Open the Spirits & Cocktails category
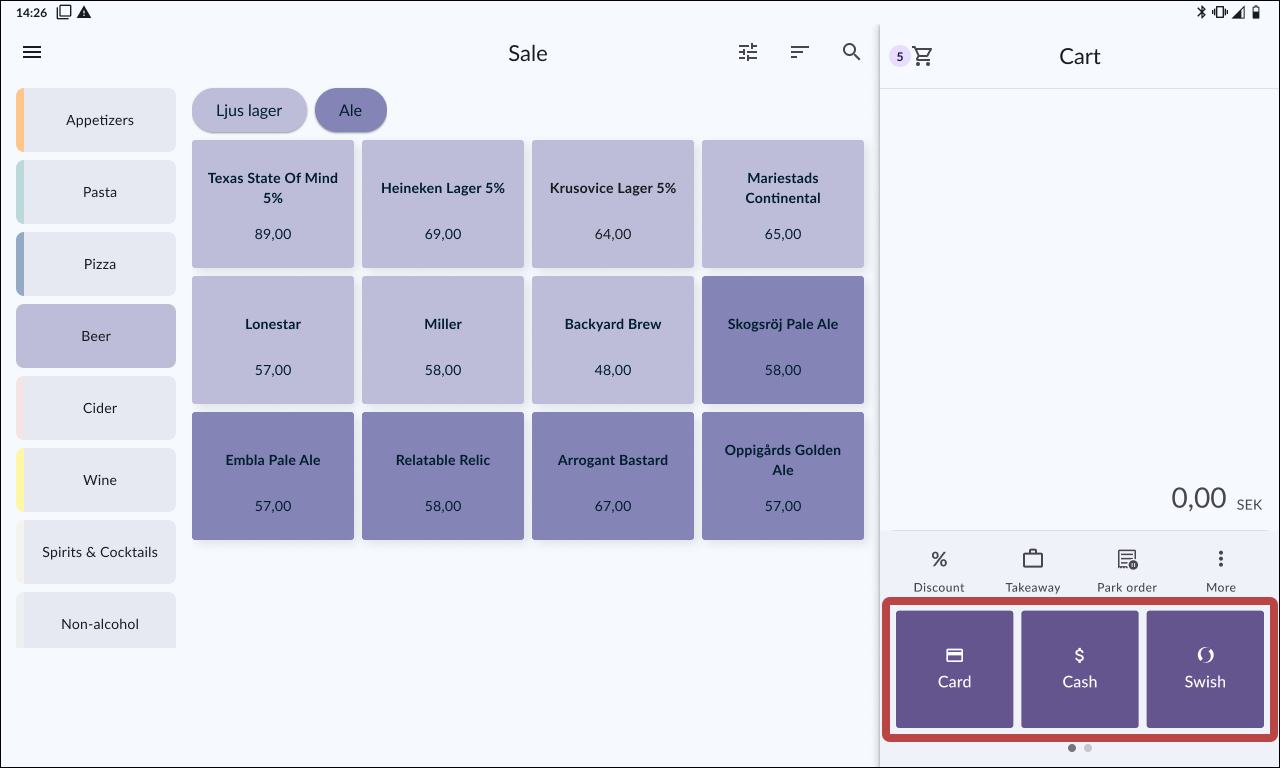This screenshot has height=768, width=1280. pyautogui.click(x=97, y=552)
